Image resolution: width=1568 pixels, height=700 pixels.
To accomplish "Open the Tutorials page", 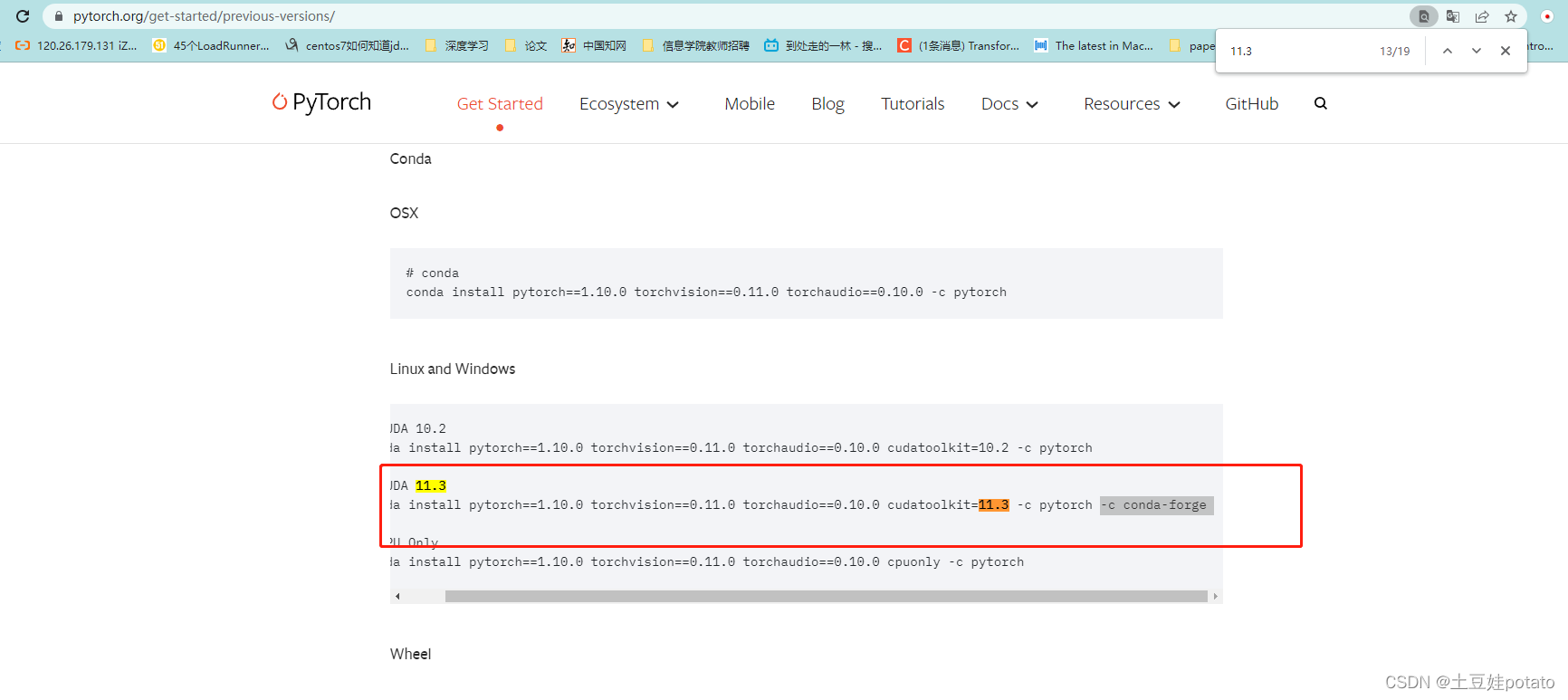I will click(913, 103).
